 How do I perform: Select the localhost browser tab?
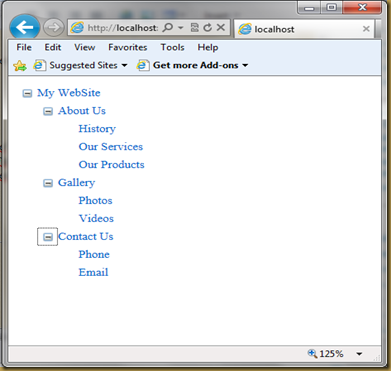point(304,29)
